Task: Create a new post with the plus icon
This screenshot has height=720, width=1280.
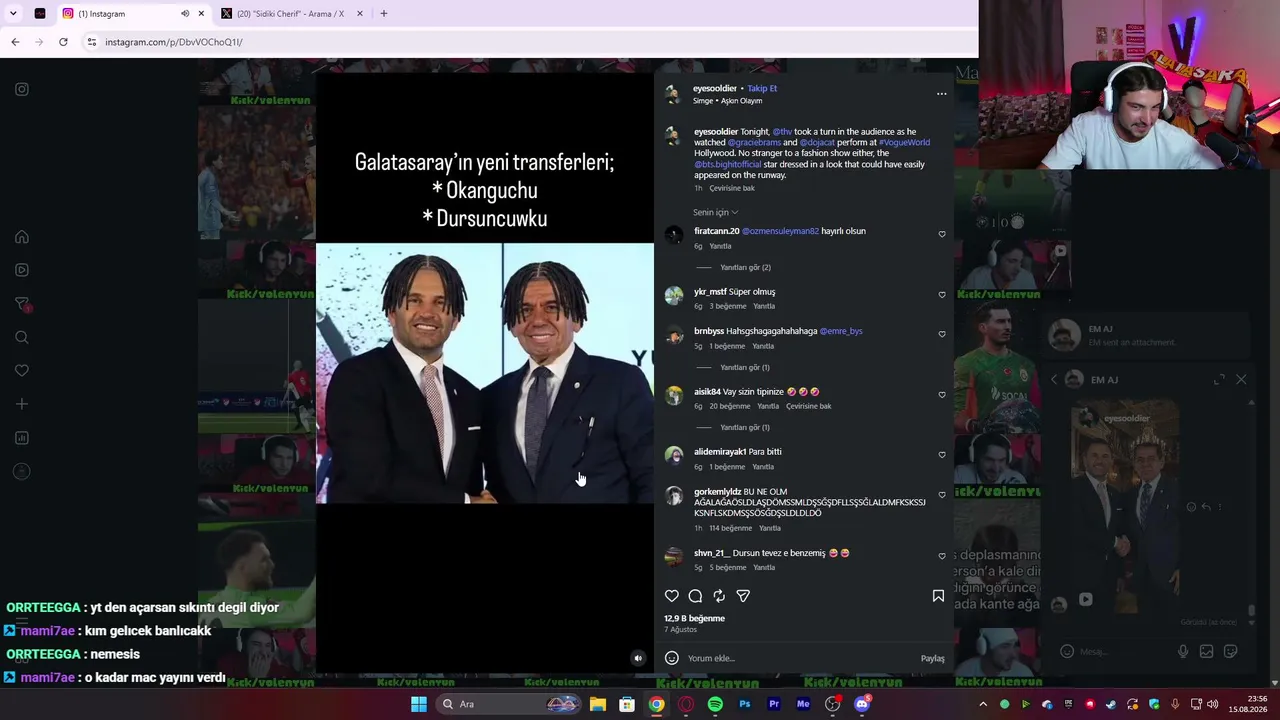Action: (x=22, y=404)
